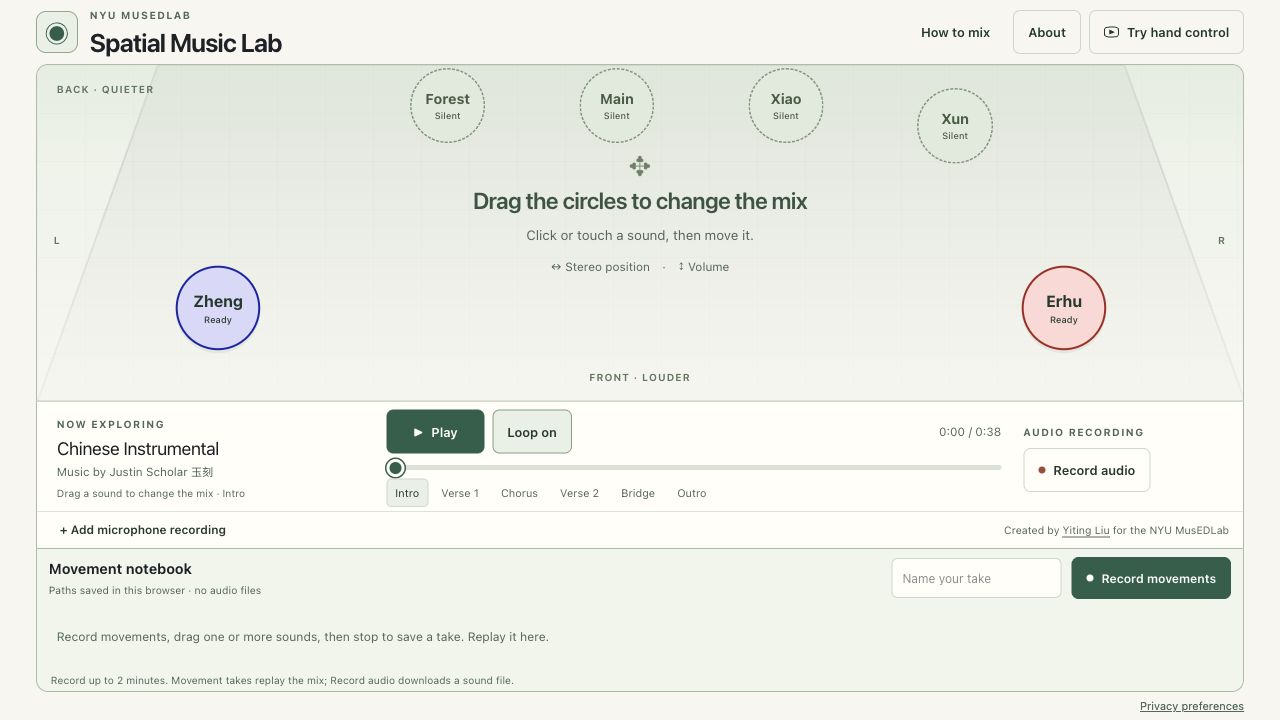The height and width of the screenshot is (720, 1280).
Task: Click the 0:00 / 0:38 time readout
Action: (x=970, y=432)
